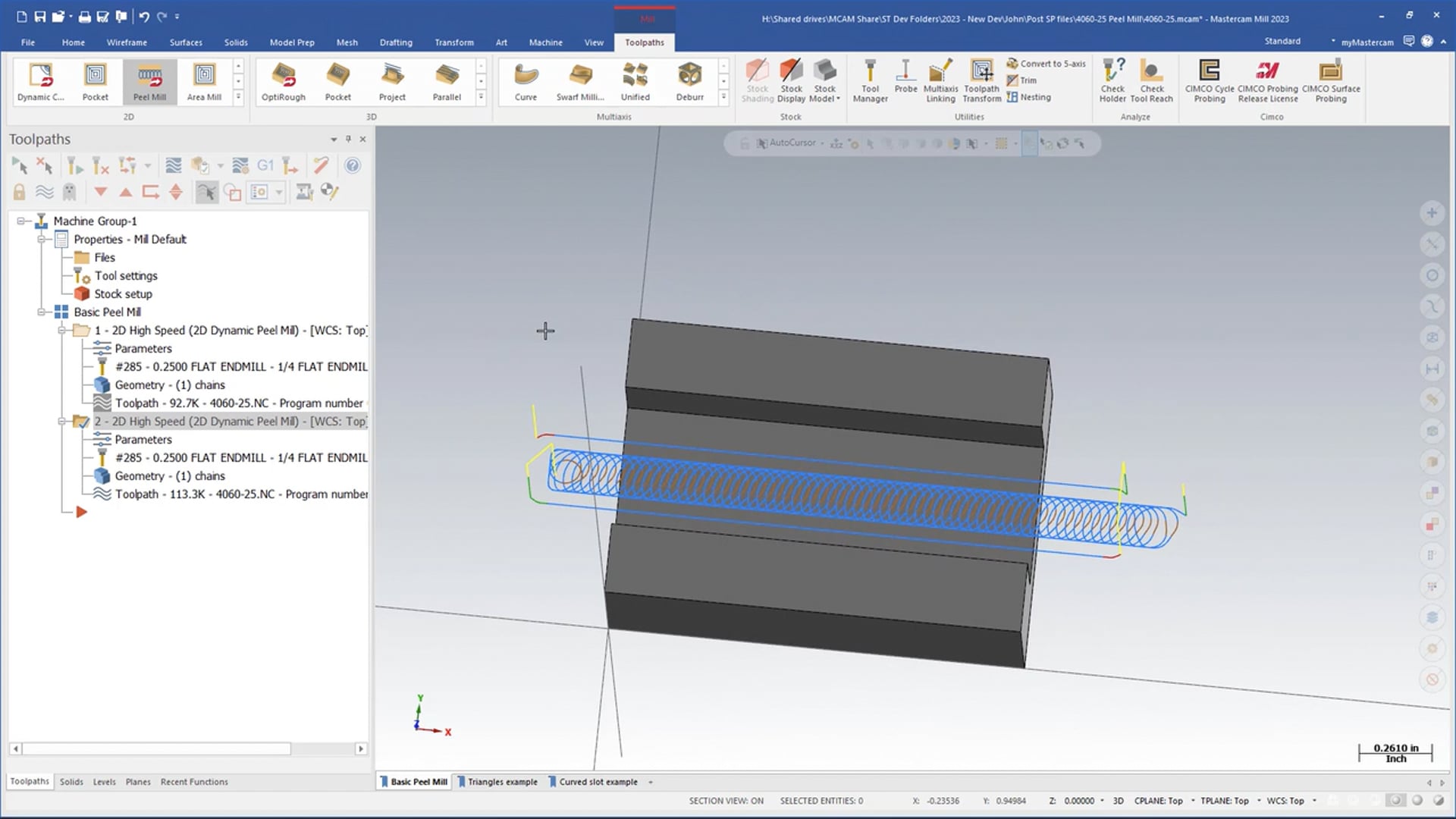Open the OptiRough 3D toolpath
The image size is (1456, 819).
point(284,81)
